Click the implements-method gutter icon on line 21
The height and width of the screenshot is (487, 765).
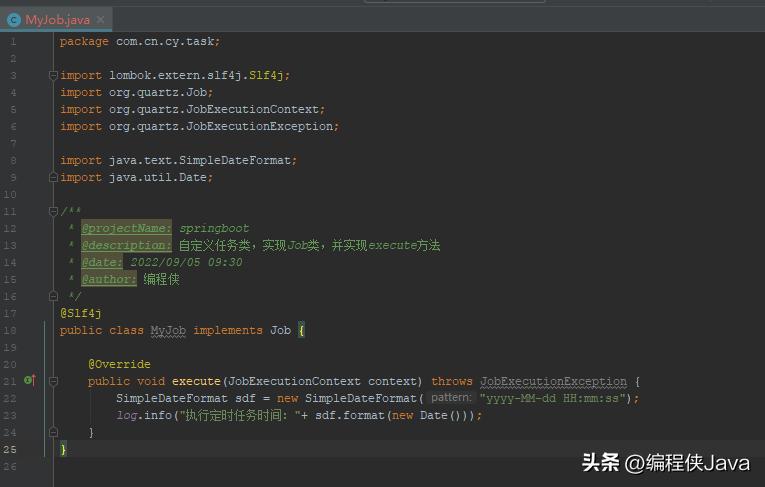(x=30, y=380)
